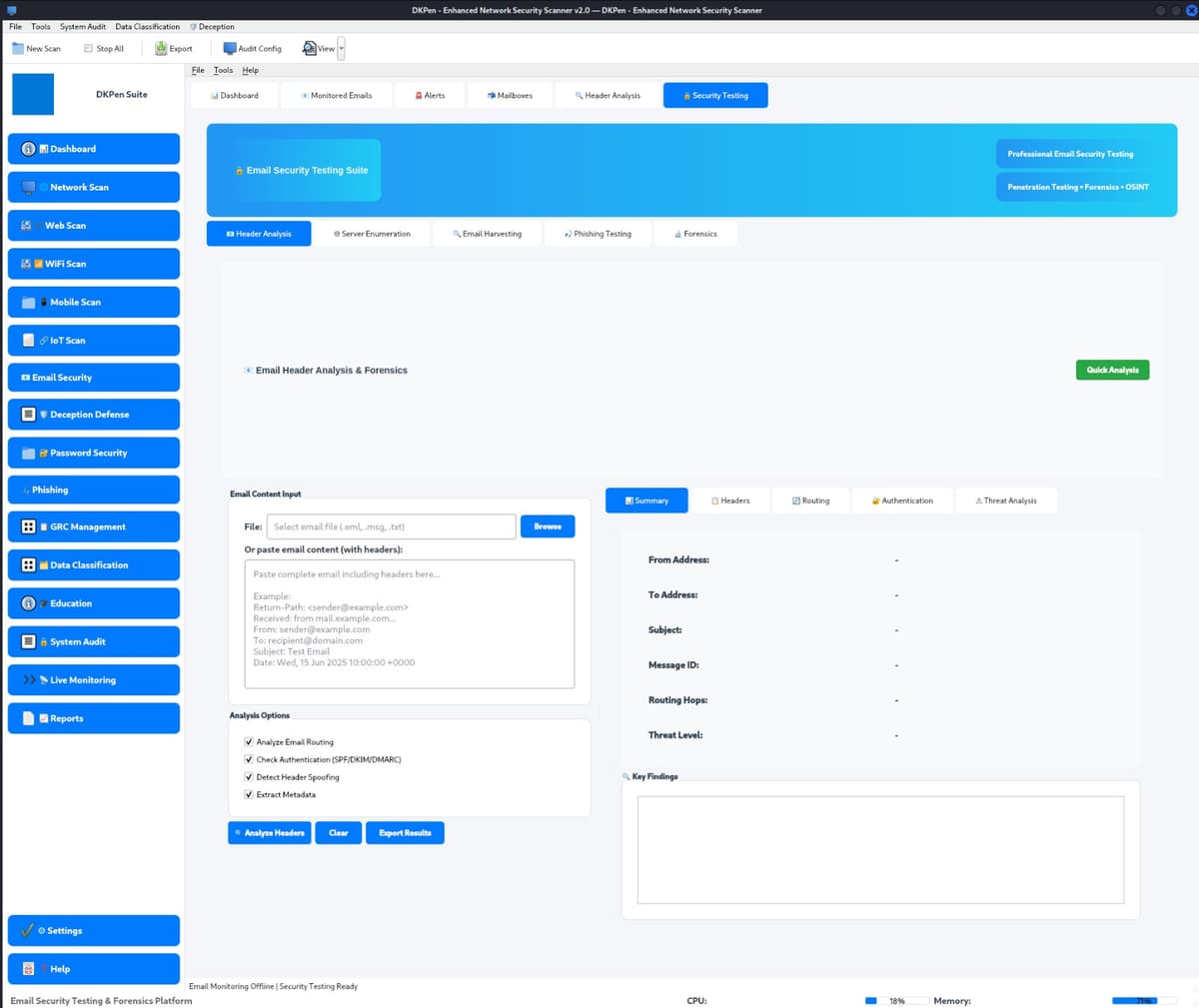
Task: Click the New Scan folder icon
Action: pos(18,48)
